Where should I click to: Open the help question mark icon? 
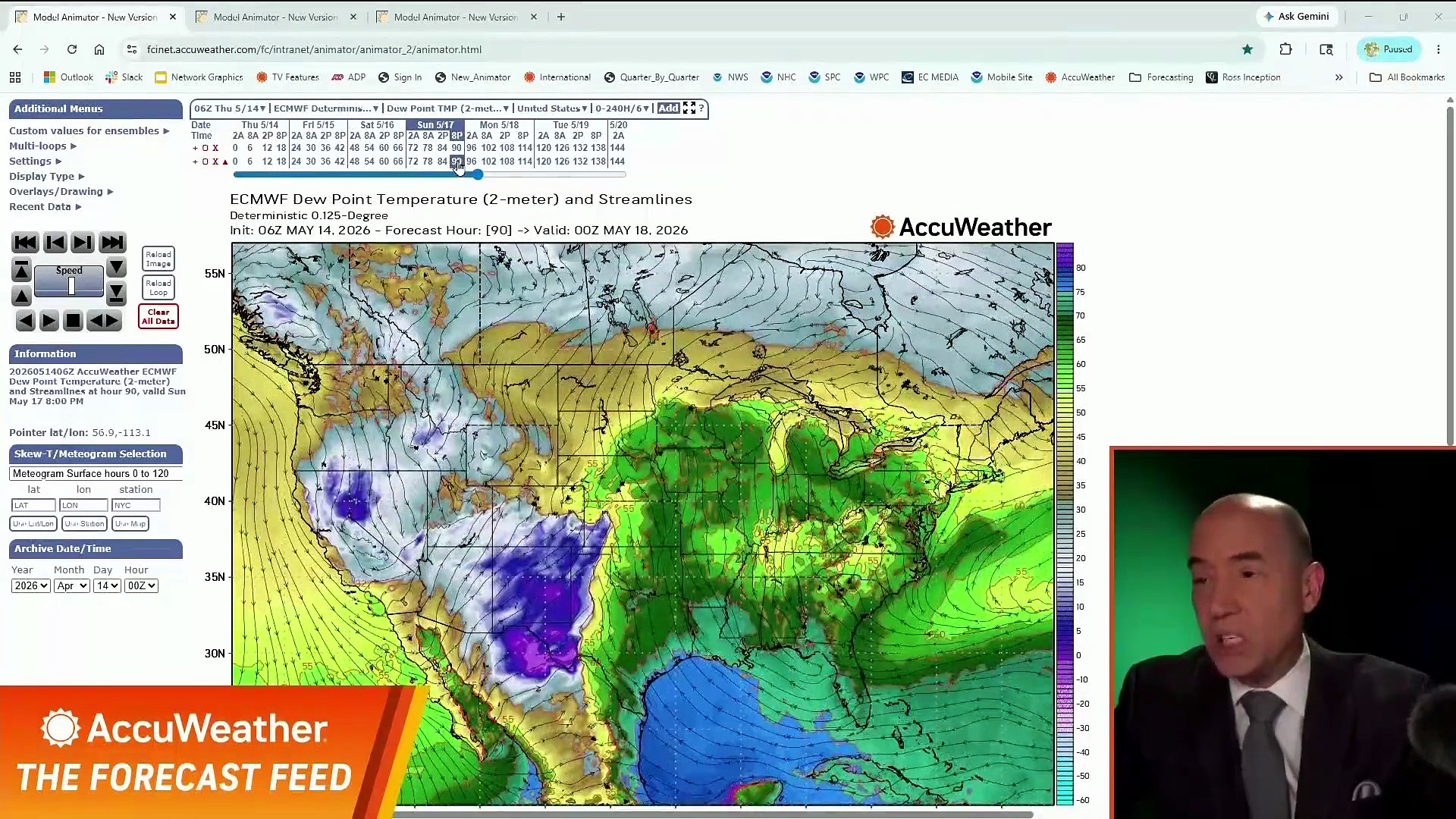point(701,108)
